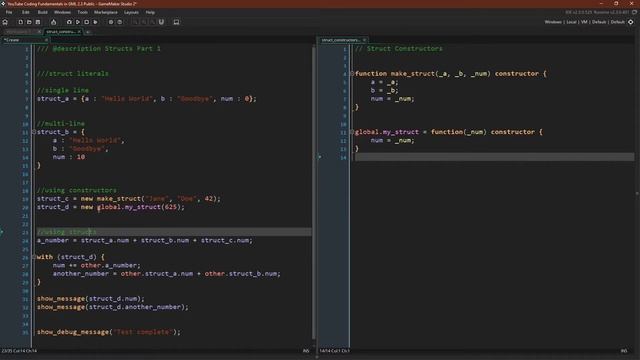640x360 pixels.
Task: Click the Zoom Reset toolbar icon
Action: (144, 22)
